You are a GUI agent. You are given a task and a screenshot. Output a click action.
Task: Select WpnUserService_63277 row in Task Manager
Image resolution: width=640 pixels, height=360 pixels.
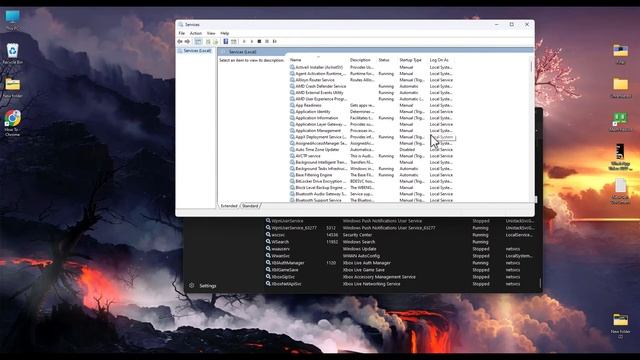coord(401,228)
